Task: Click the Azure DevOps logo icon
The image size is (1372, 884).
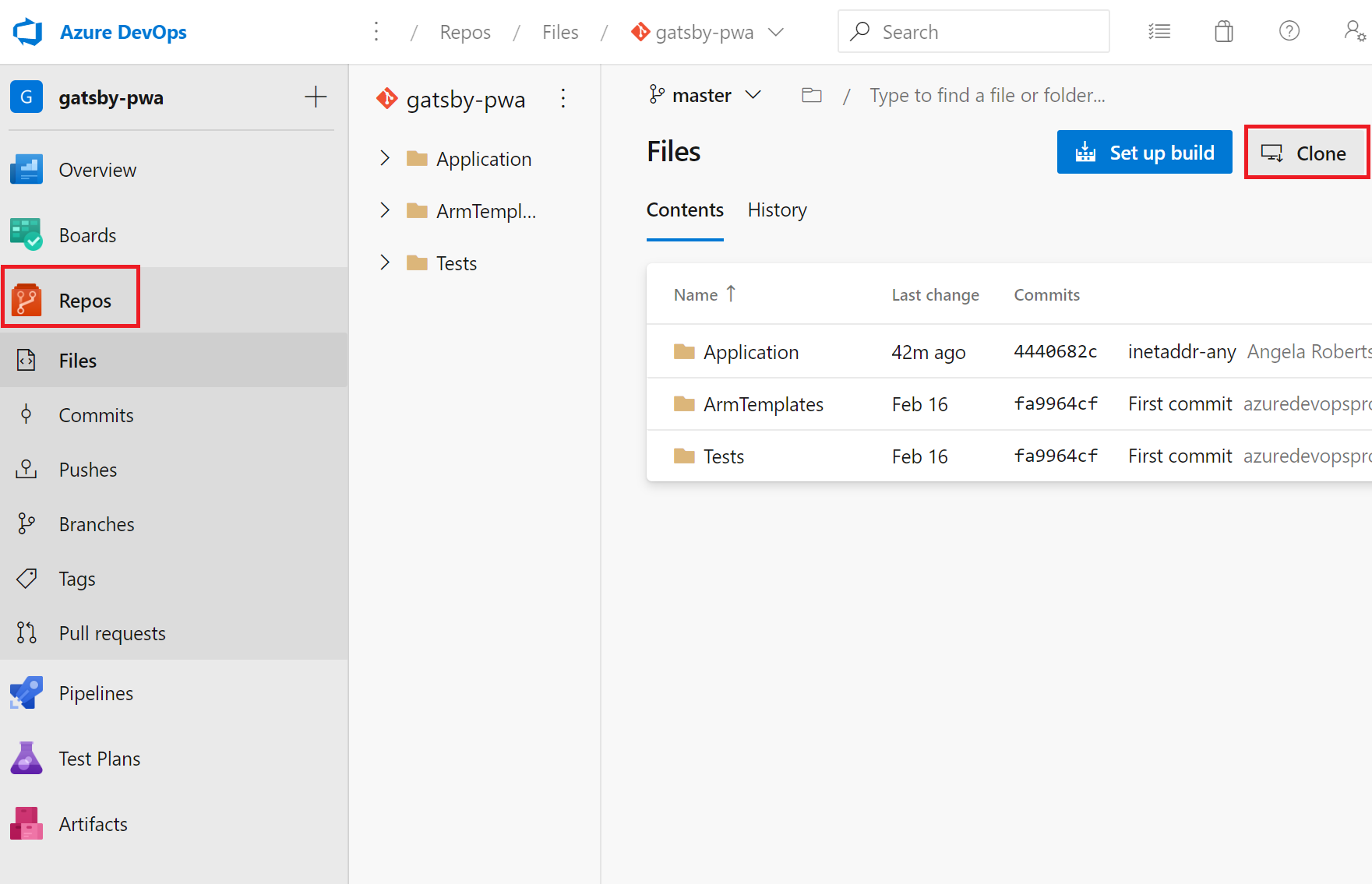Action: click(x=28, y=32)
